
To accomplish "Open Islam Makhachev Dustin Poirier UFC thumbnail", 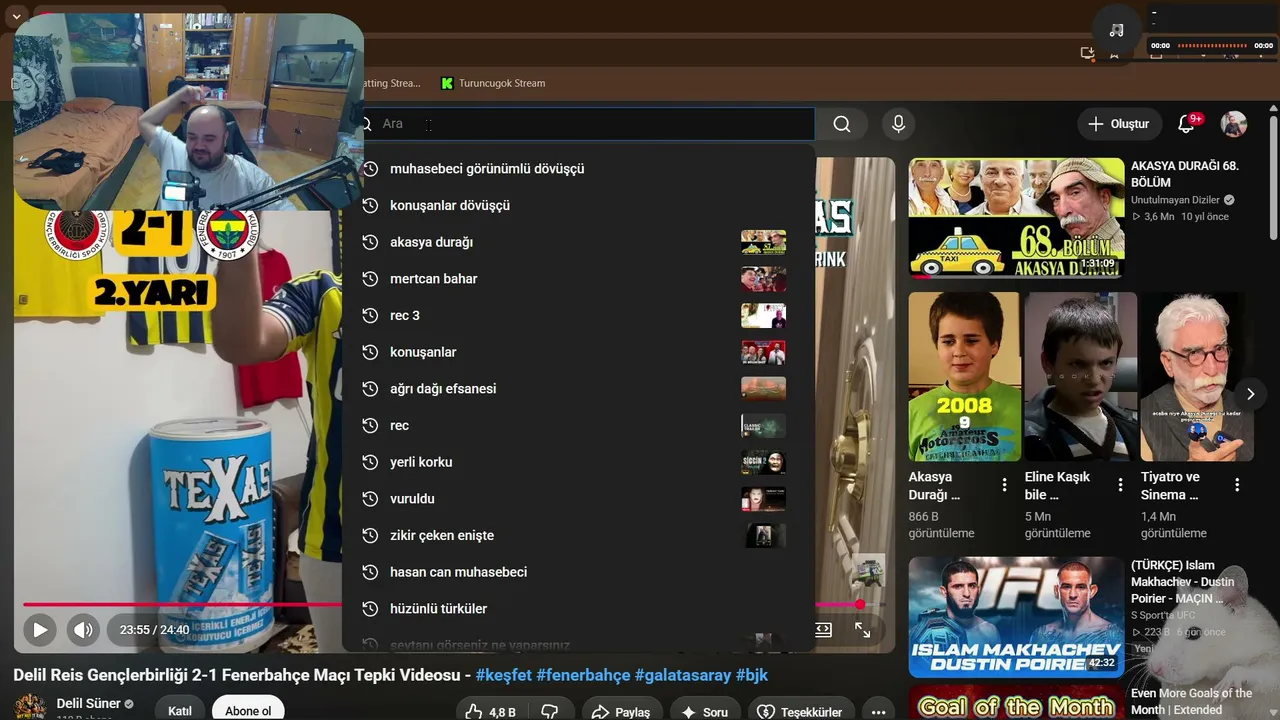I will [1016, 617].
